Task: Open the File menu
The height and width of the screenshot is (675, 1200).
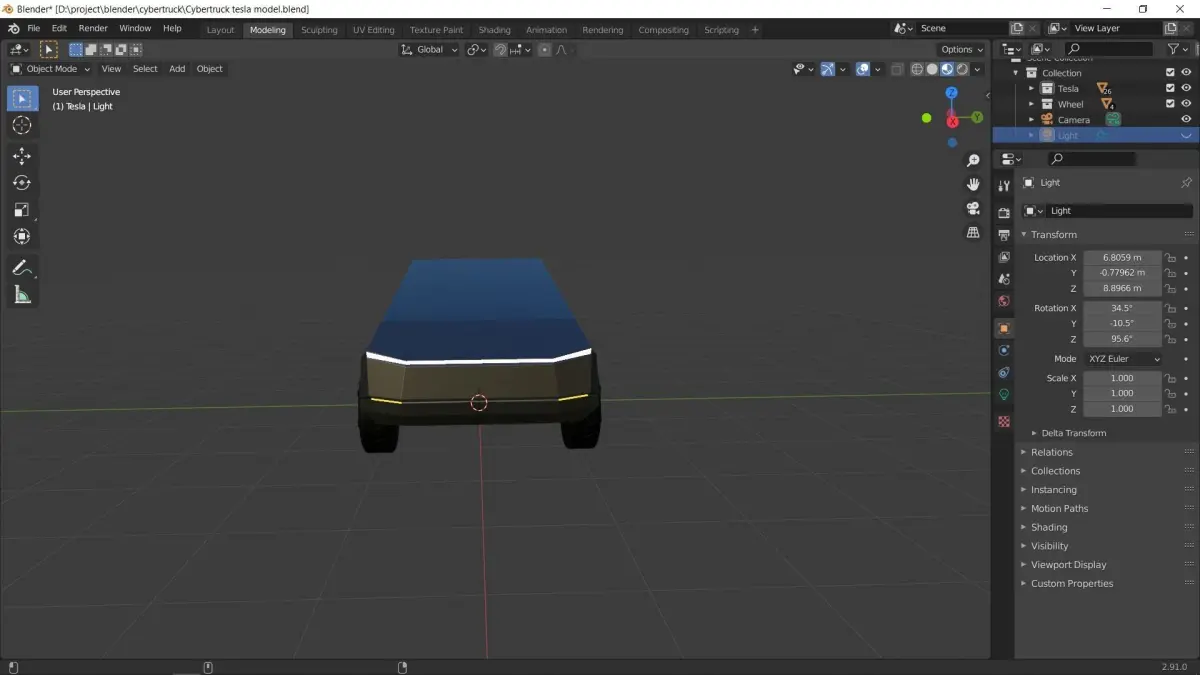Action: [x=33, y=28]
